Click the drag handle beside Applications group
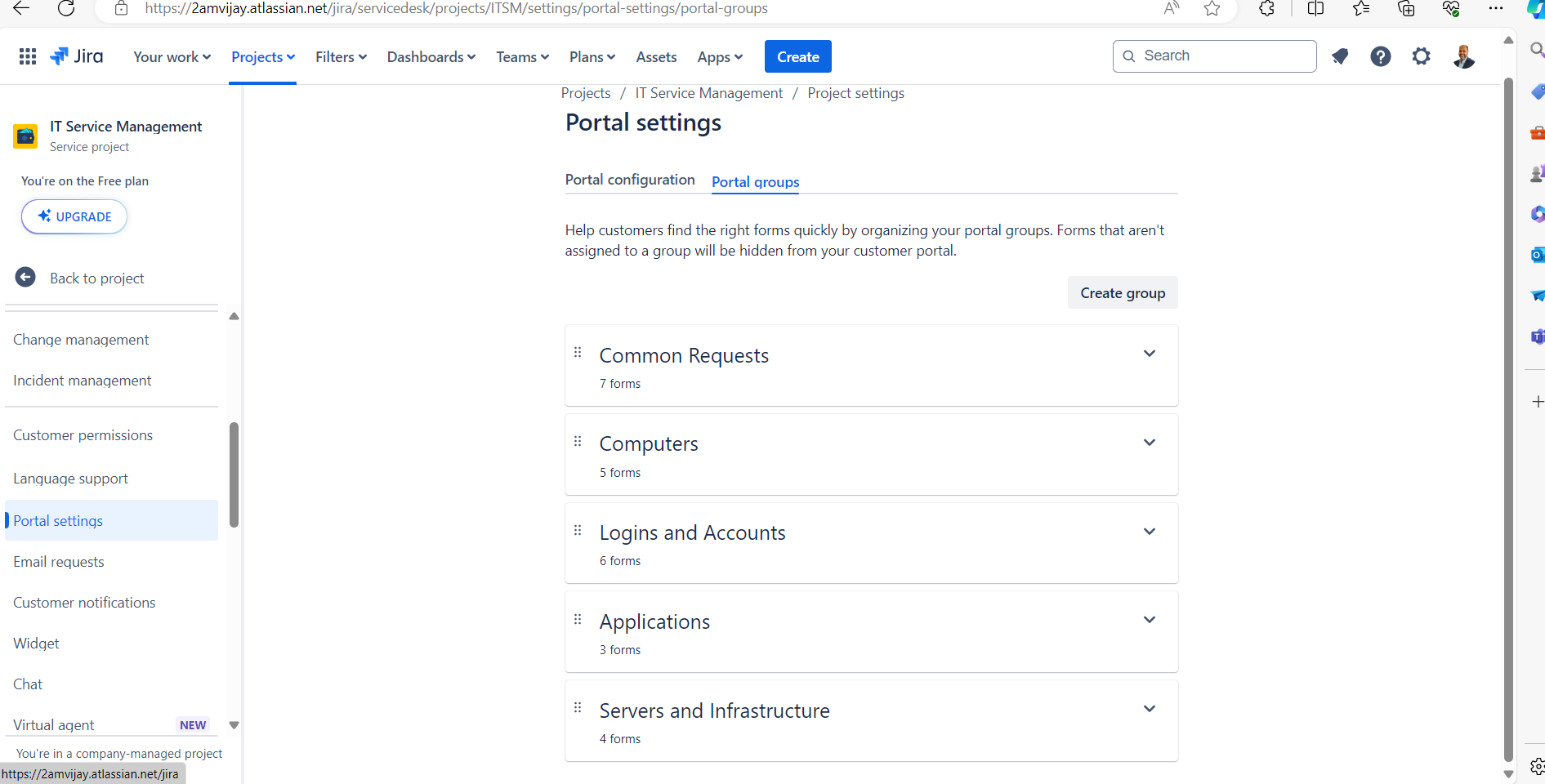 pos(578,619)
